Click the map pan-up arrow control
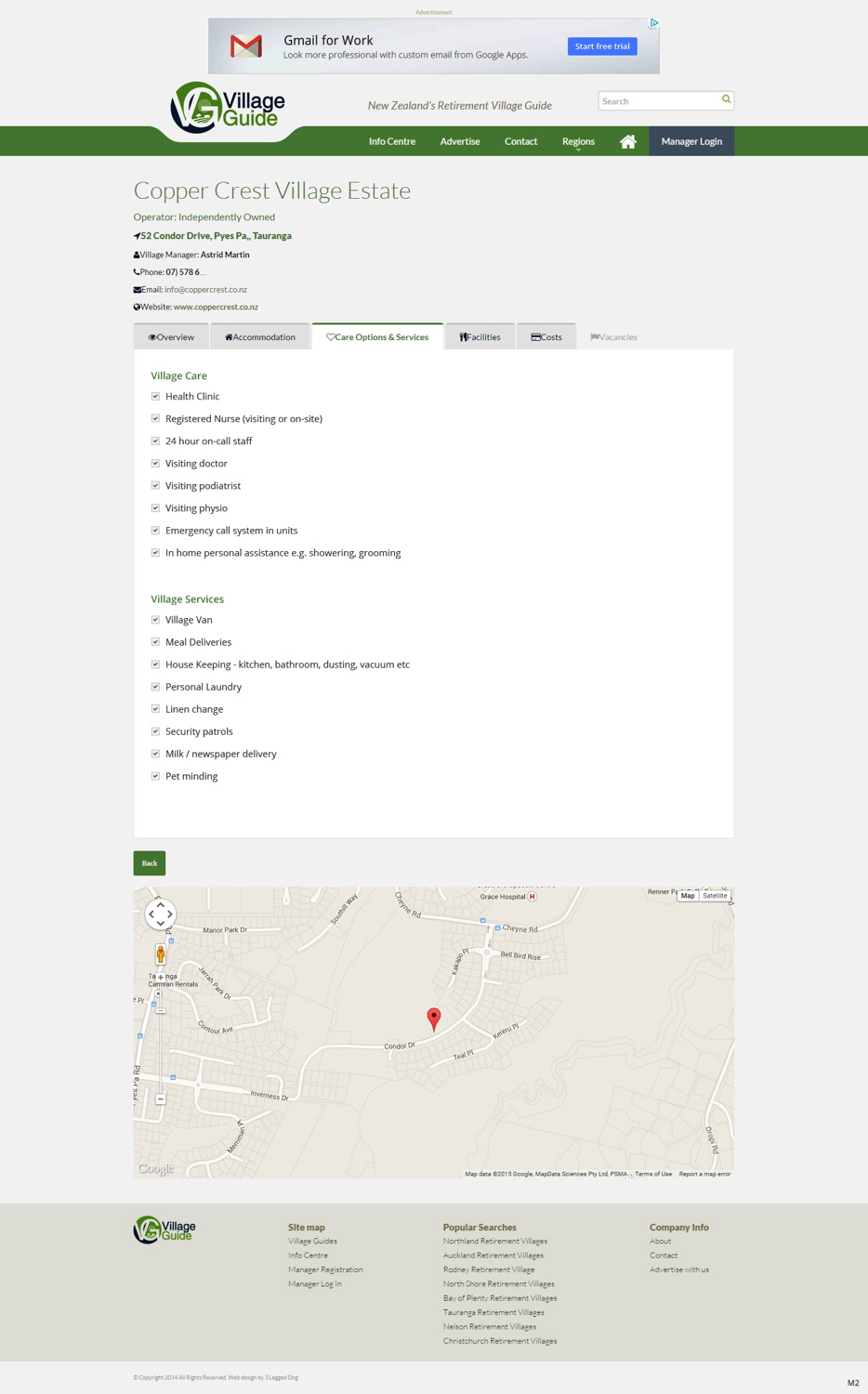This screenshot has height=1394, width=868. tap(160, 903)
